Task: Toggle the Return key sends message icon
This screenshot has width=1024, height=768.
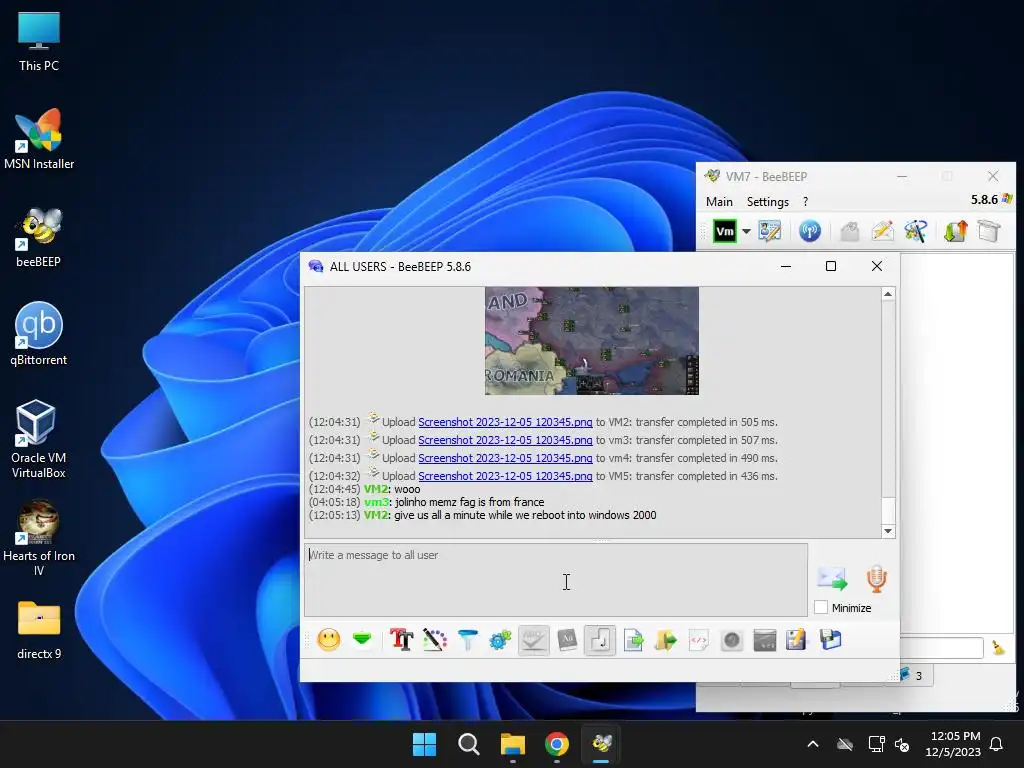Action: click(600, 640)
